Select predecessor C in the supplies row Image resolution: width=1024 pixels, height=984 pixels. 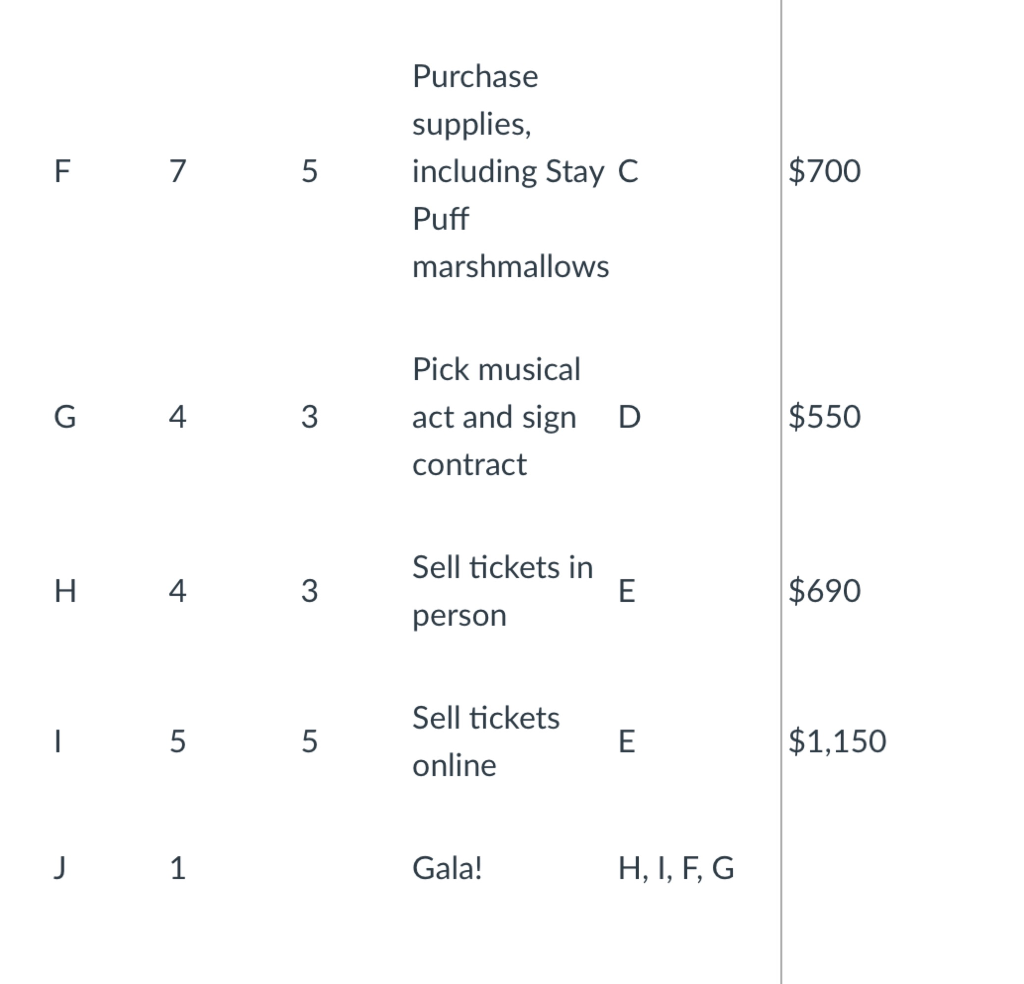628,172
